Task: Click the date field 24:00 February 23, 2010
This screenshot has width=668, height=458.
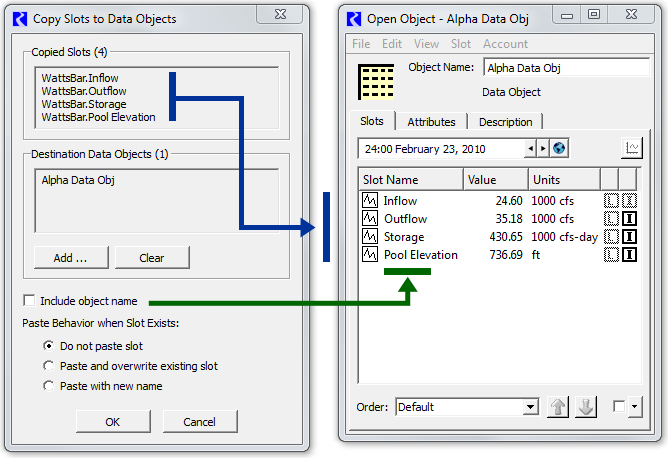Action: click(441, 149)
